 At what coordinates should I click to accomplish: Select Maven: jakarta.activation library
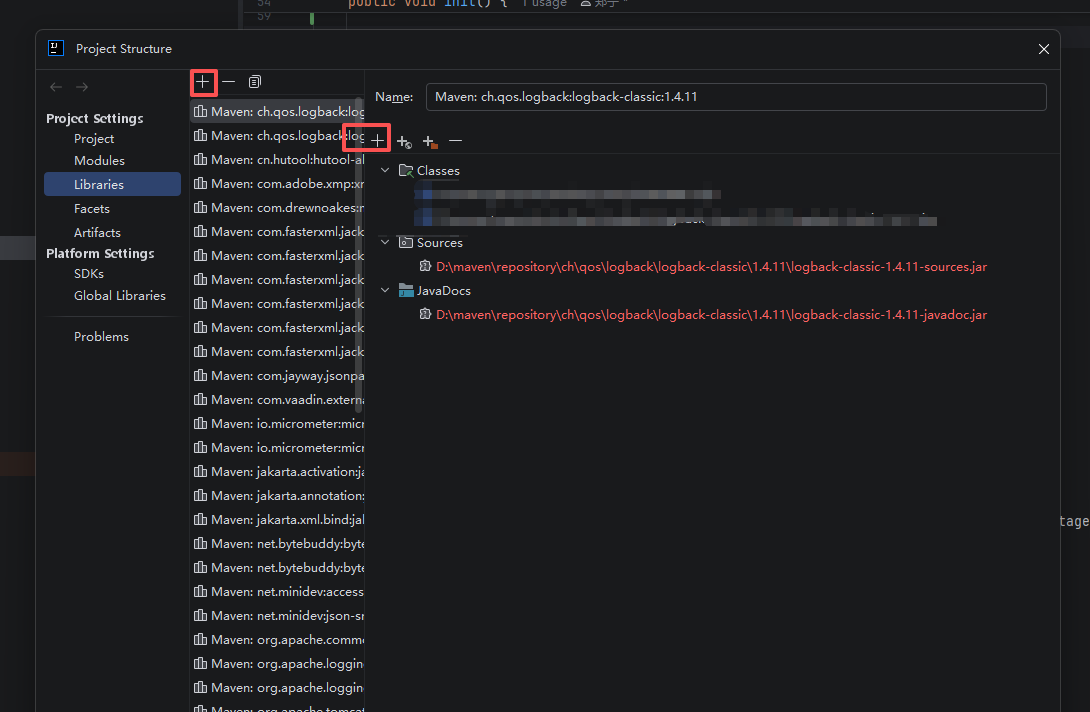coord(277,471)
